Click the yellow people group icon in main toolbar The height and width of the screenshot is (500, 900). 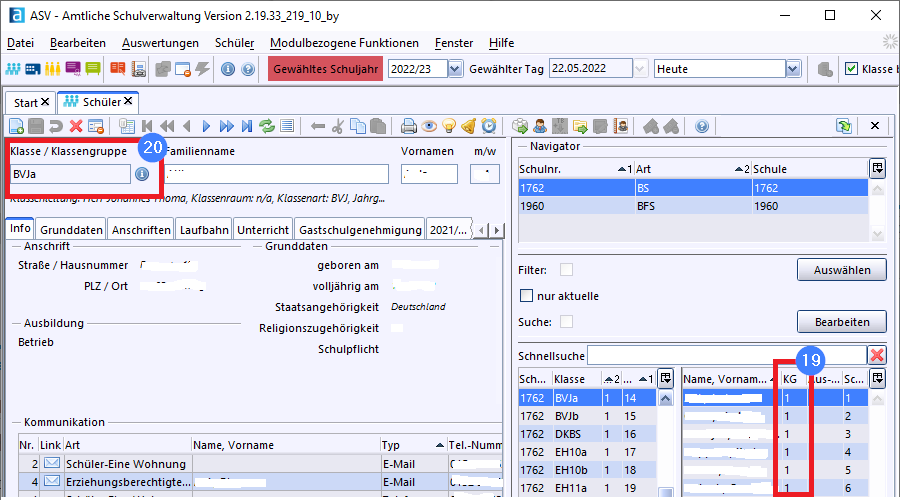tap(52, 69)
